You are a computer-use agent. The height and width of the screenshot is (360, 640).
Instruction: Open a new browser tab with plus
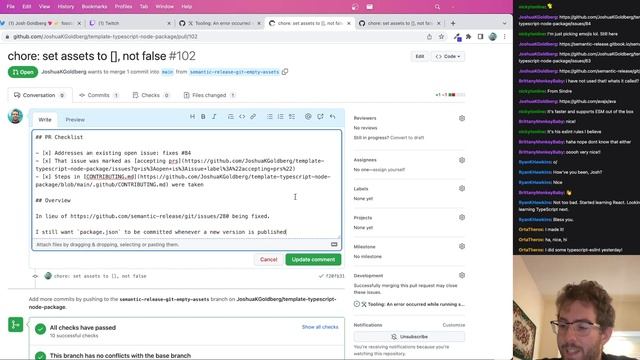[x=453, y=23]
